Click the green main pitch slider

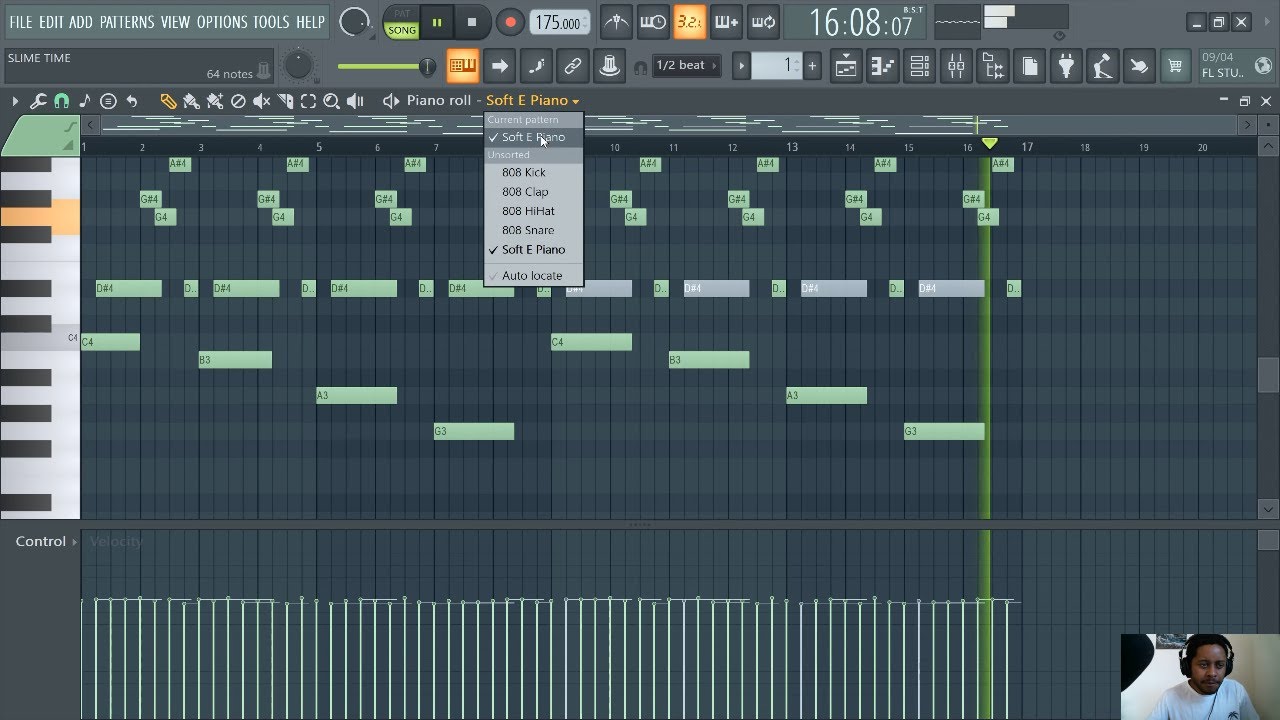click(x=386, y=67)
